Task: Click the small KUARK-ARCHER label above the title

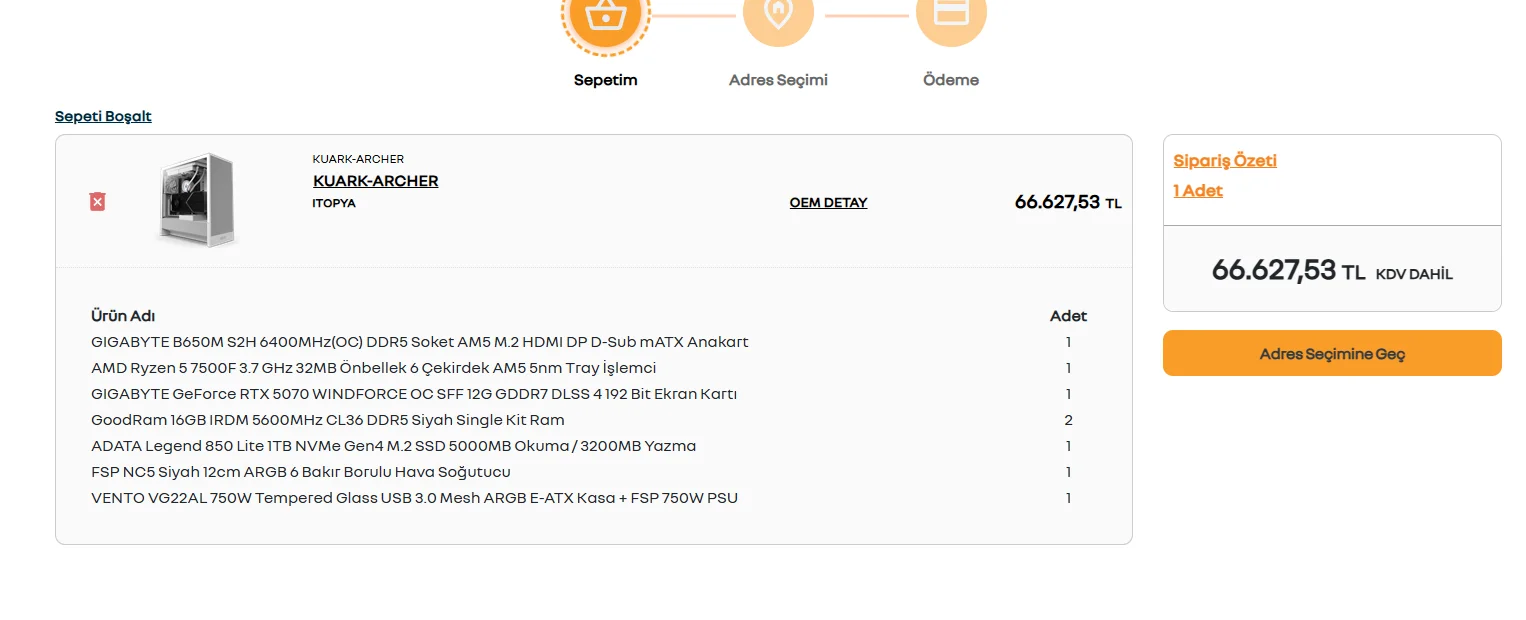Action: pos(358,160)
